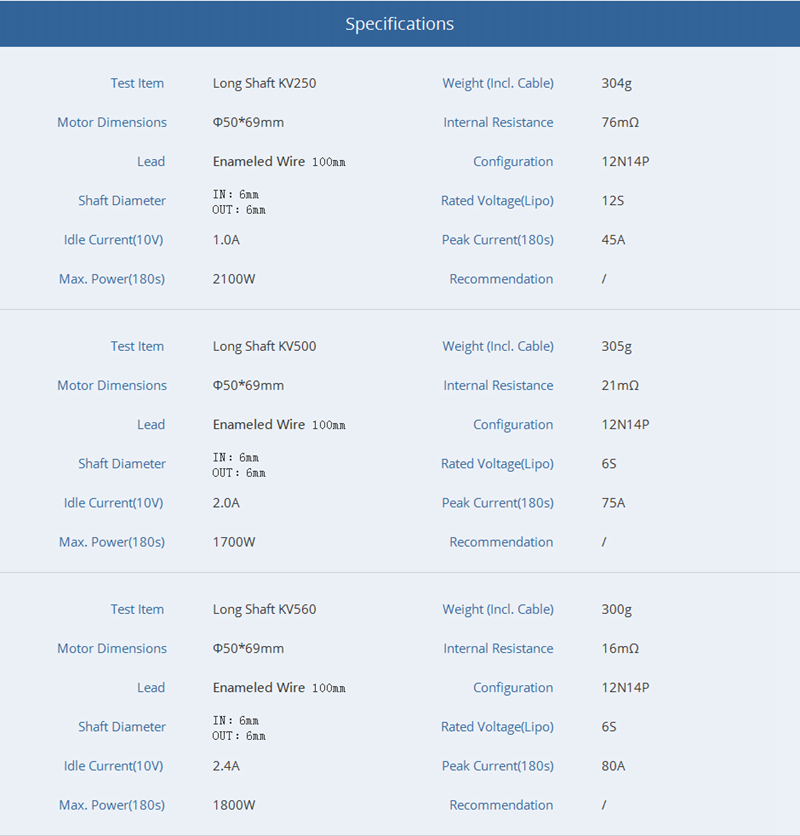Screen dimensions: 800x836
Task: Click the 300g weight value
Action: pyautogui.click(x=616, y=609)
